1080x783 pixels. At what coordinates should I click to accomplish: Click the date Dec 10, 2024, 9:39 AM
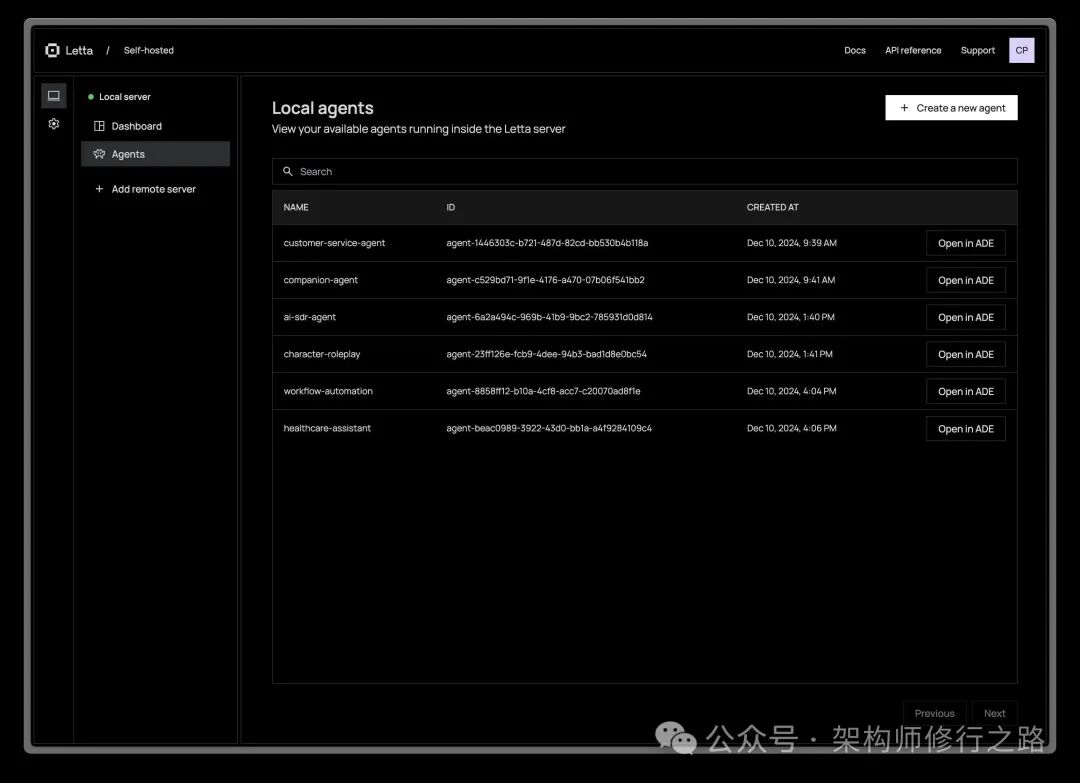point(791,243)
